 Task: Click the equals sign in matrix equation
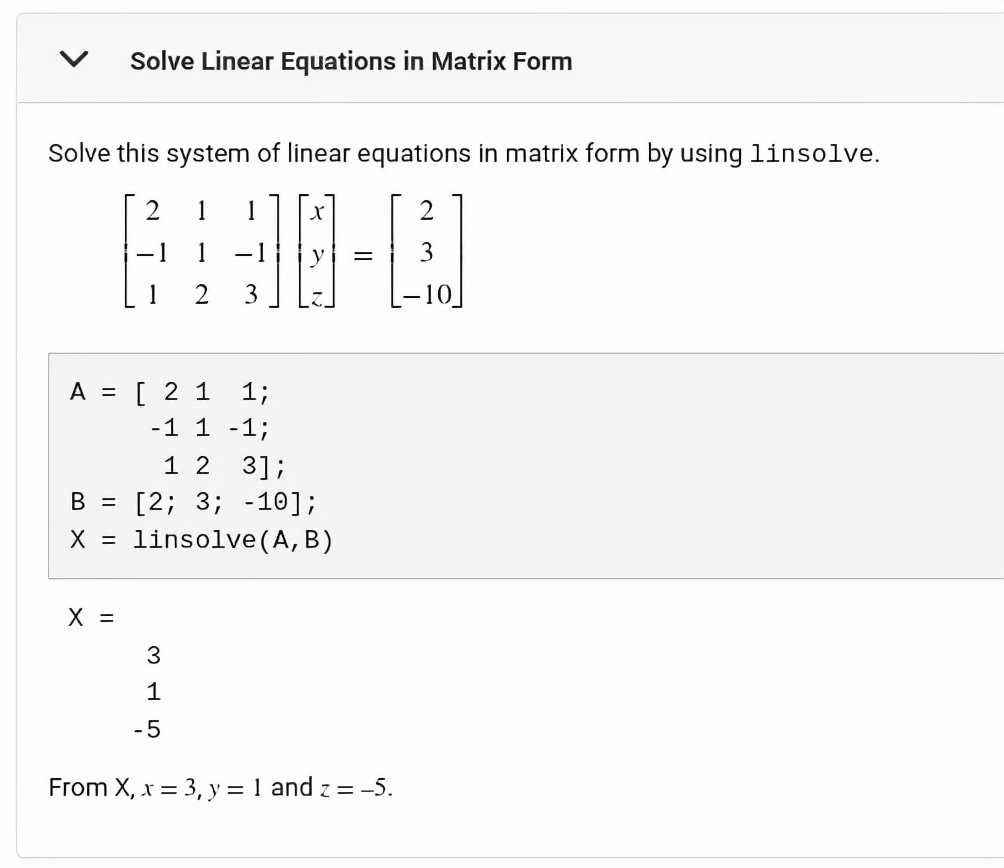(x=363, y=255)
